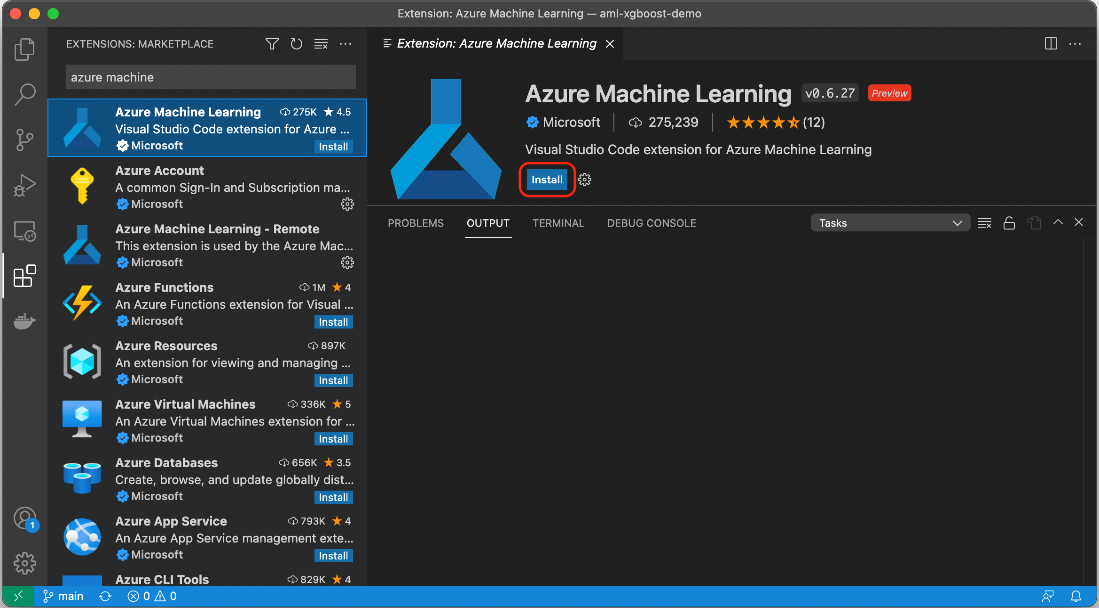Open the Tasks output channel dropdown
1099x608 pixels.
[890, 223]
